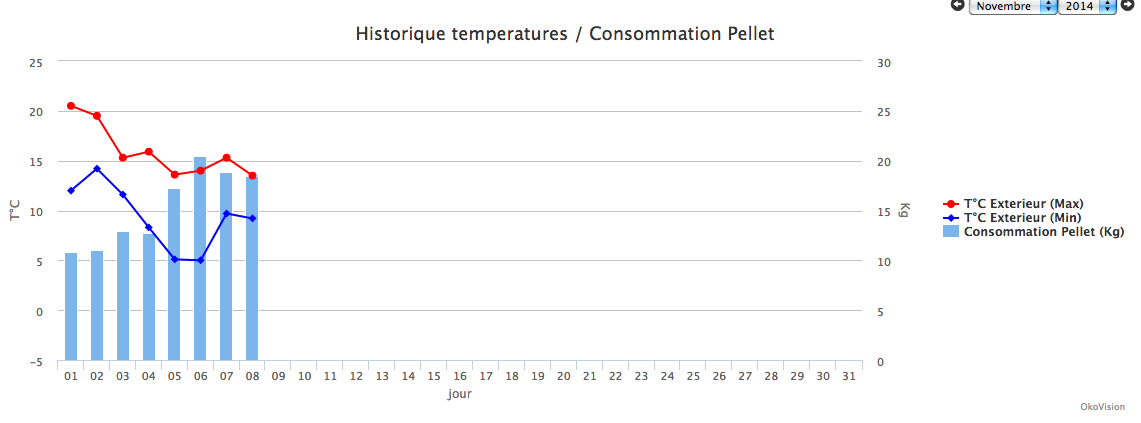Open the Novembre month dropdown
The image size is (1141, 423).
coord(1013,7)
